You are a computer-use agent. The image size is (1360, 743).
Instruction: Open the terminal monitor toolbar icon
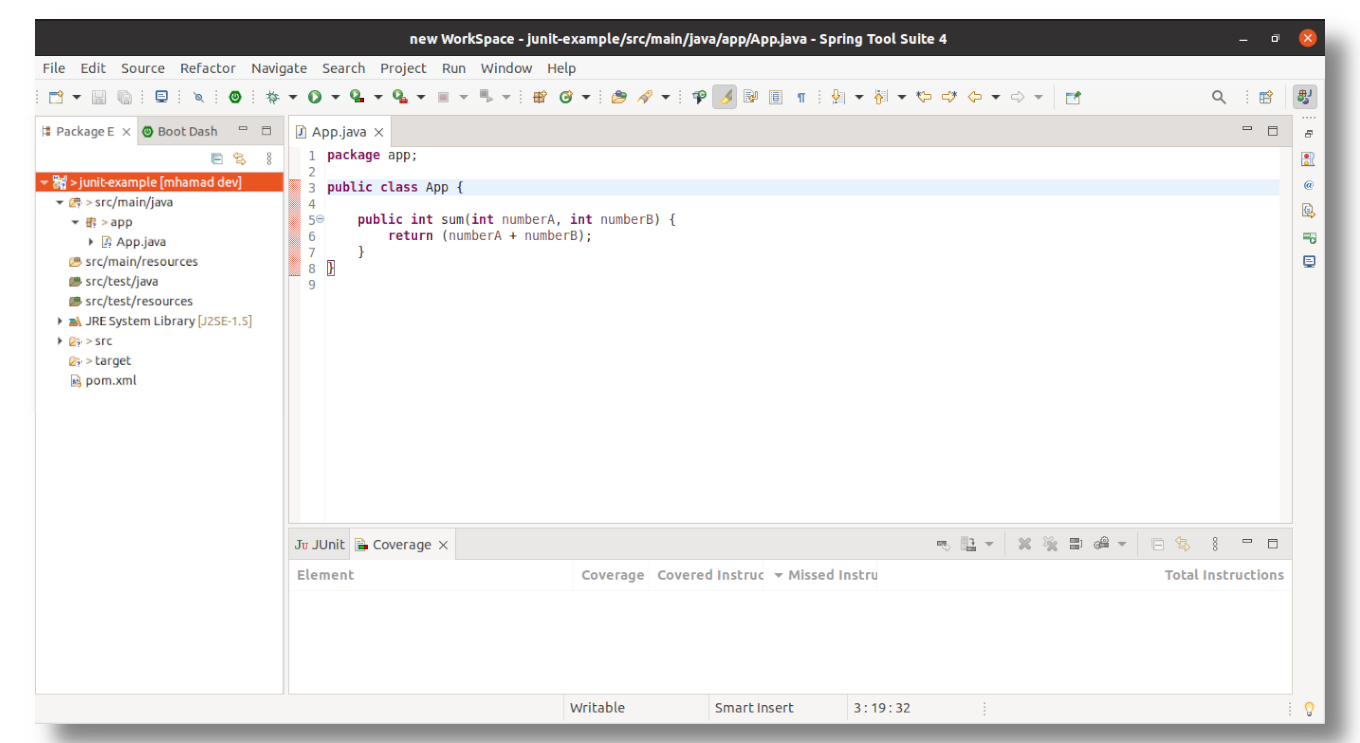(x=162, y=97)
